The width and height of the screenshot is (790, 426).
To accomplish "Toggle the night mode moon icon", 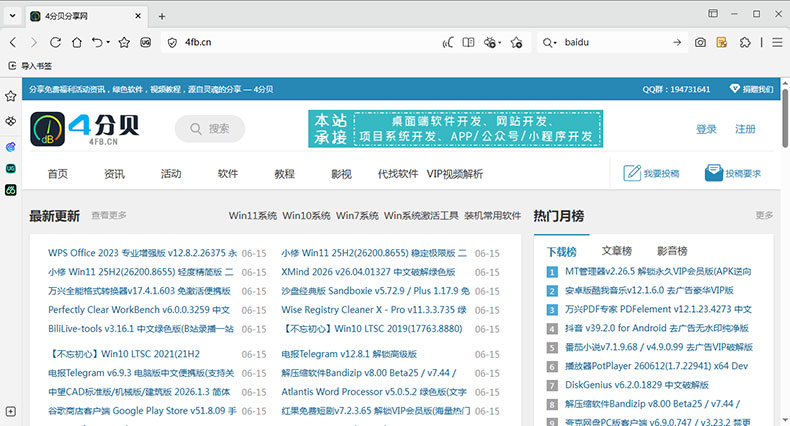I will click(447, 43).
